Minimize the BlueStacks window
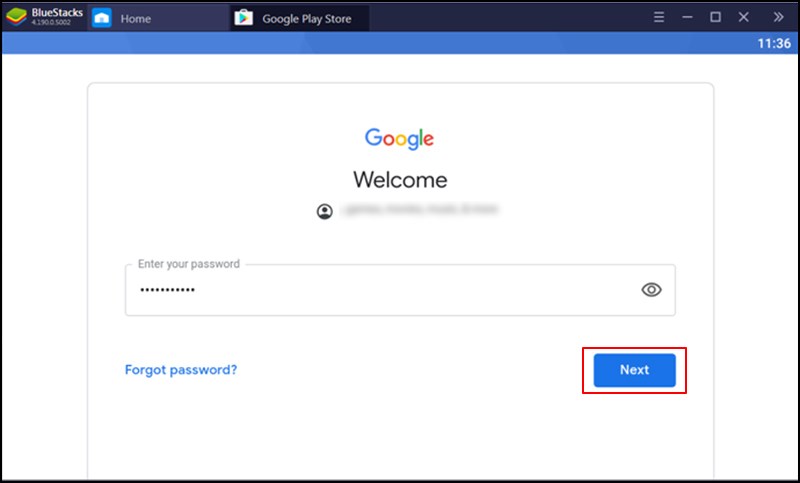The image size is (800, 483). tap(687, 18)
